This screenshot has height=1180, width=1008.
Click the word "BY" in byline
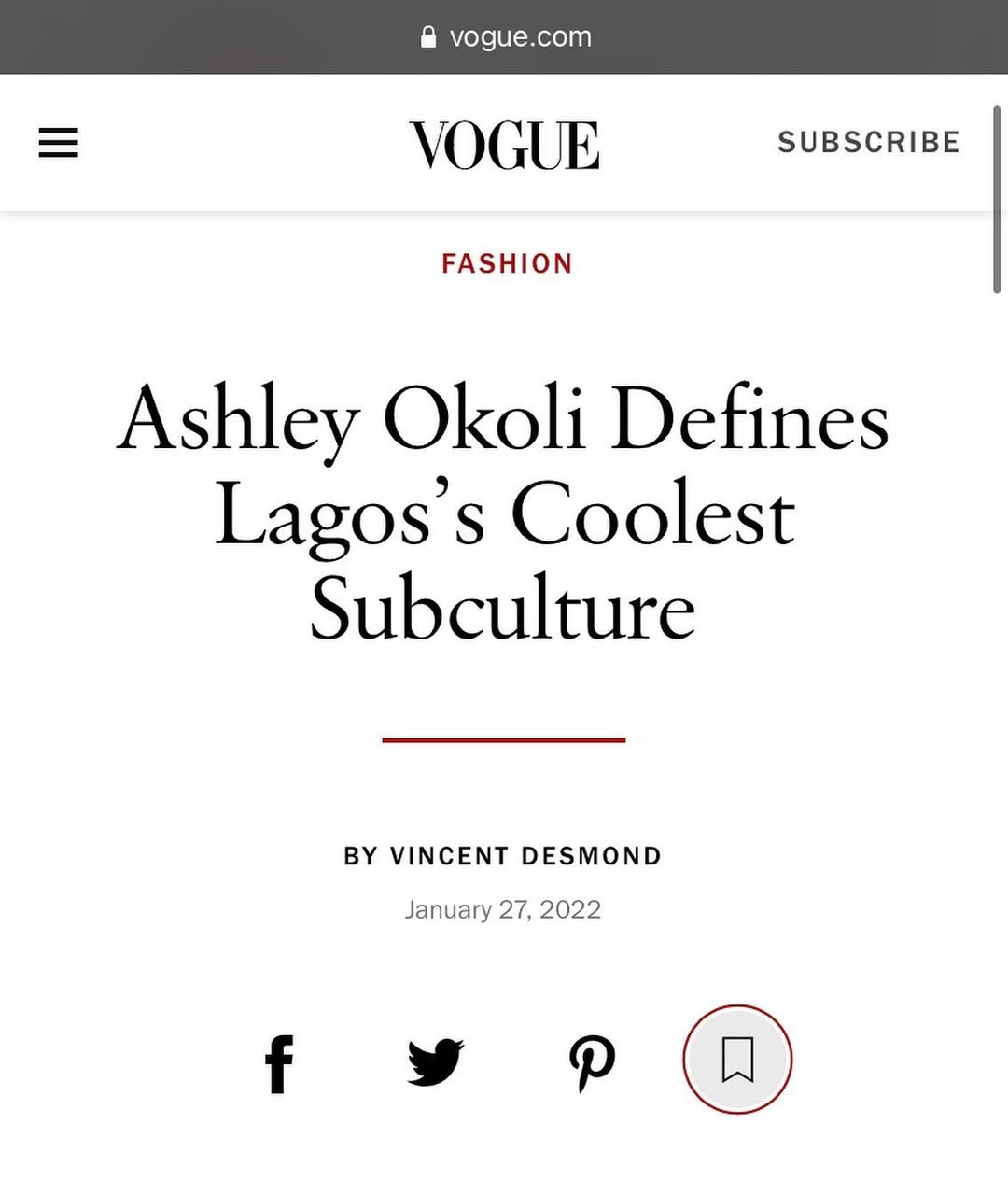pos(360,856)
